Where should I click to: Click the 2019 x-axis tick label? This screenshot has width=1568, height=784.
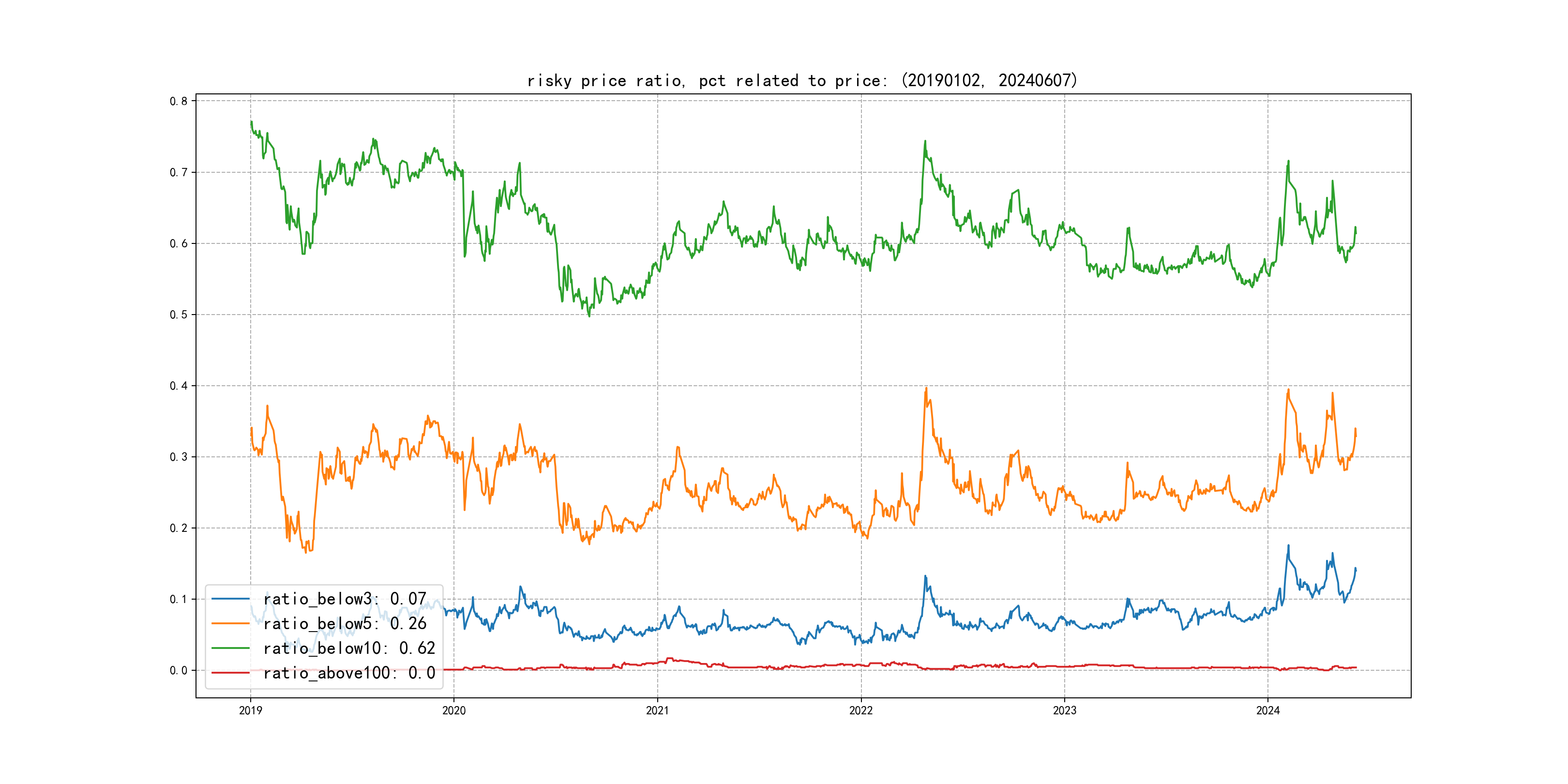click(250, 710)
